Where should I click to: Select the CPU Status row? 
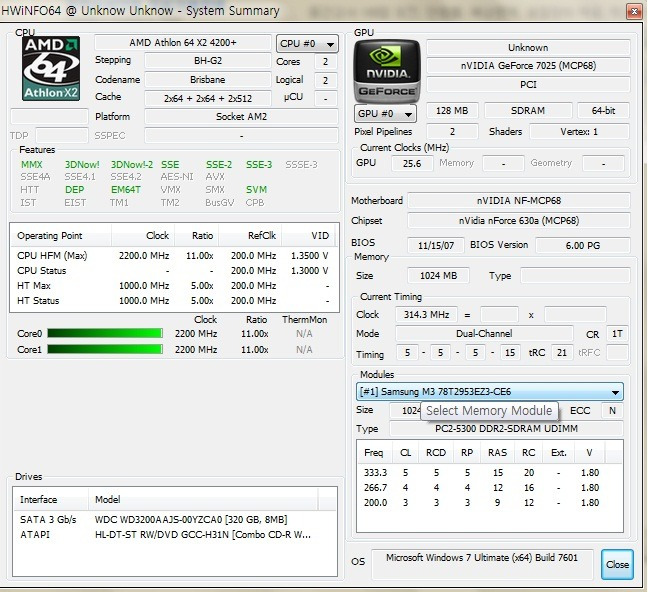(174, 271)
